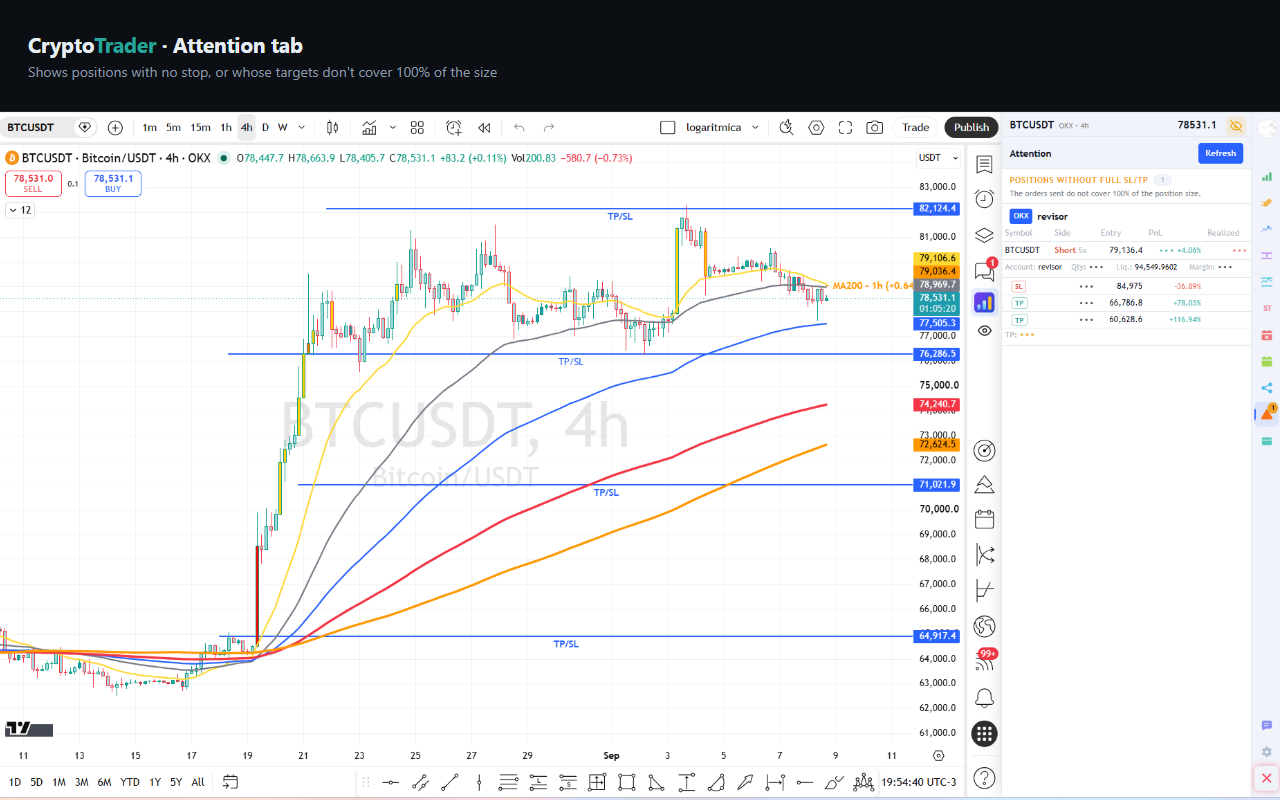The image size is (1280, 800).
Task: Open the time axis settings gear
Action: point(938,756)
